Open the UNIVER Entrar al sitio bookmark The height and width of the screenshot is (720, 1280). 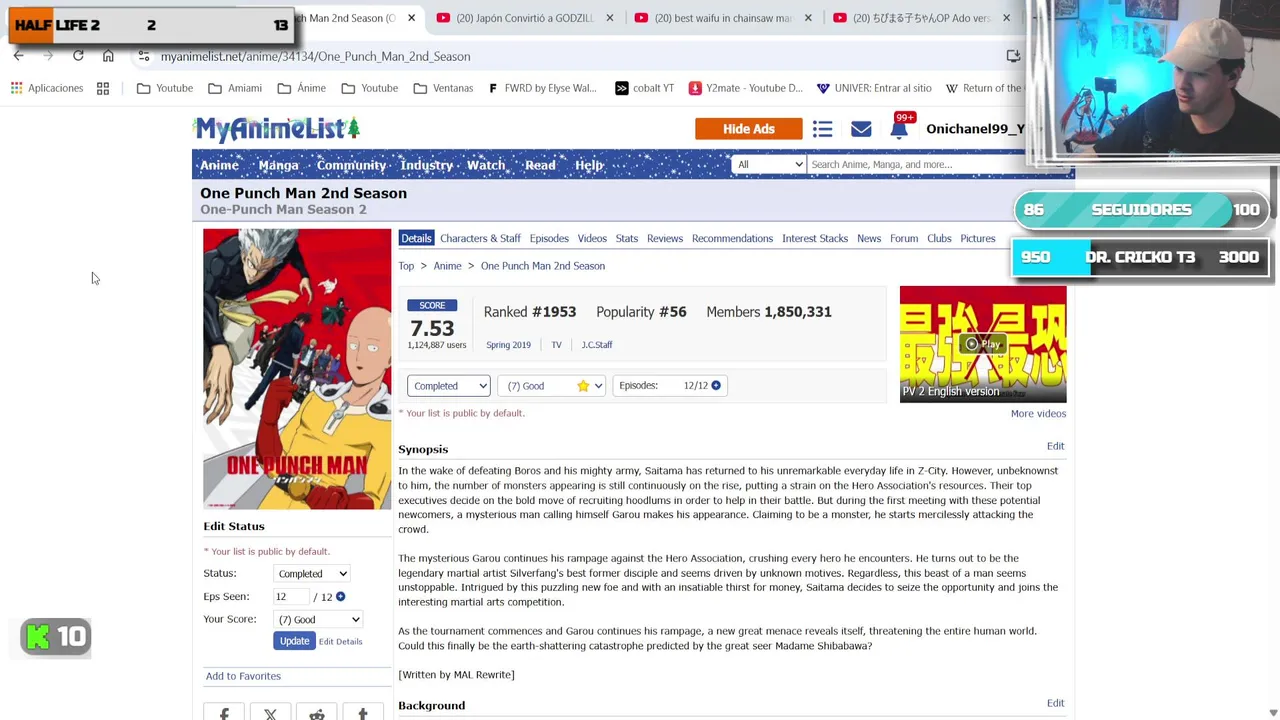tap(874, 88)
